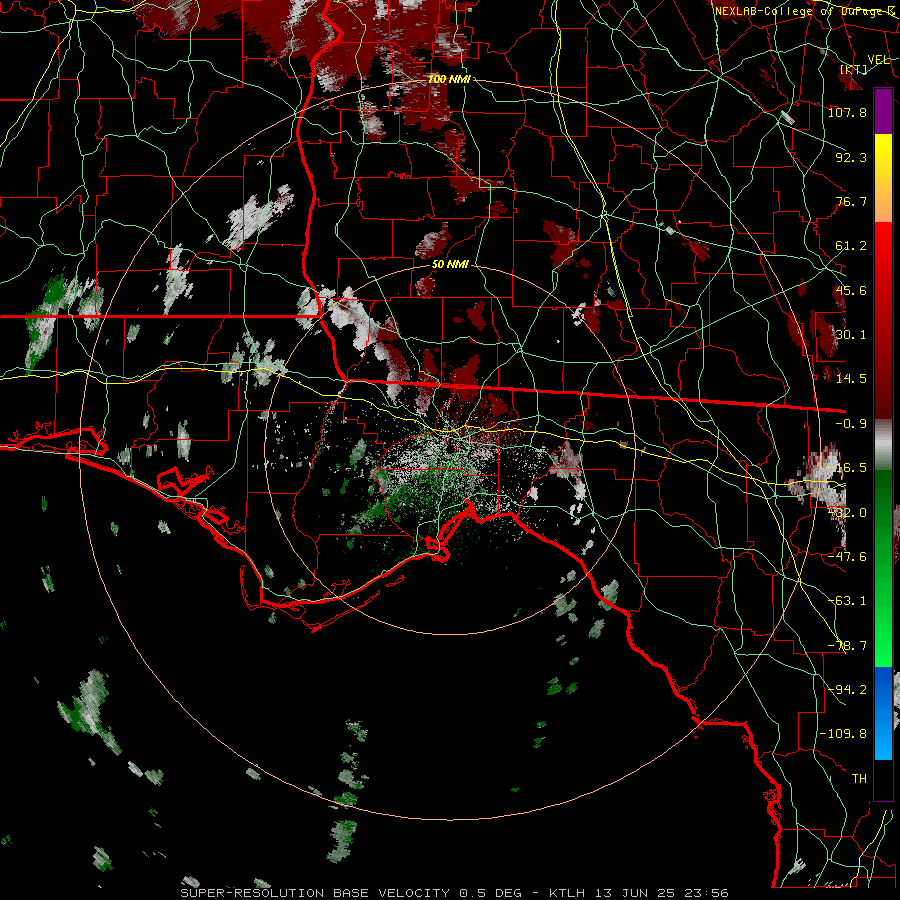Click the purple segment of the color bar
This screenshot has height=900, width=900.
pos(883,111)
